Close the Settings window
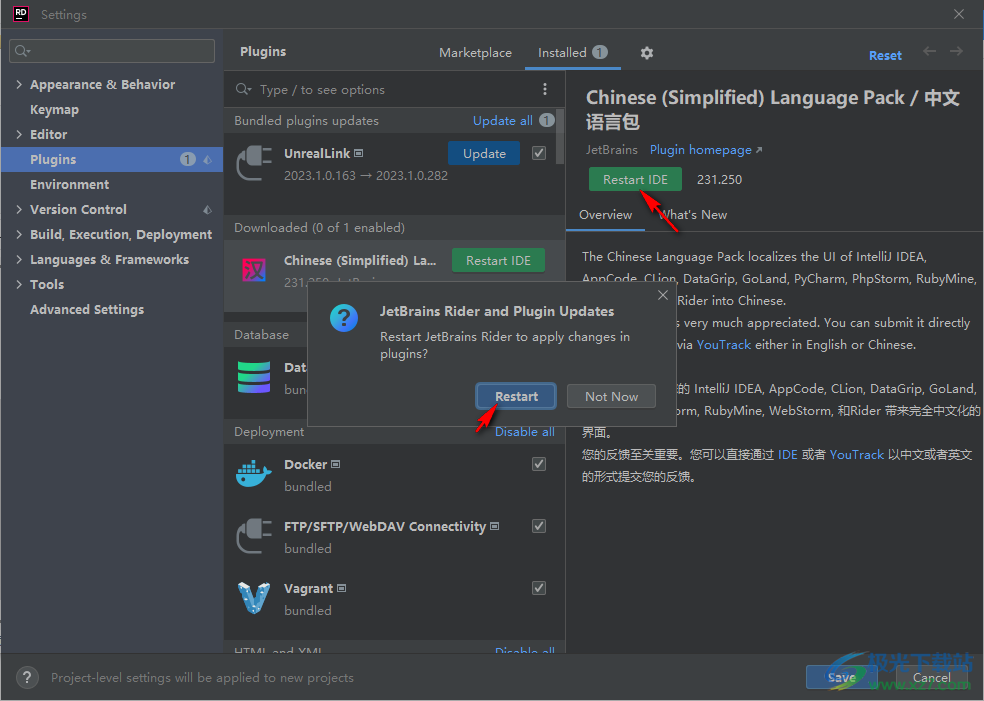Image resolution: width=984 pixels, height=701 pixels. pos(958,14)
